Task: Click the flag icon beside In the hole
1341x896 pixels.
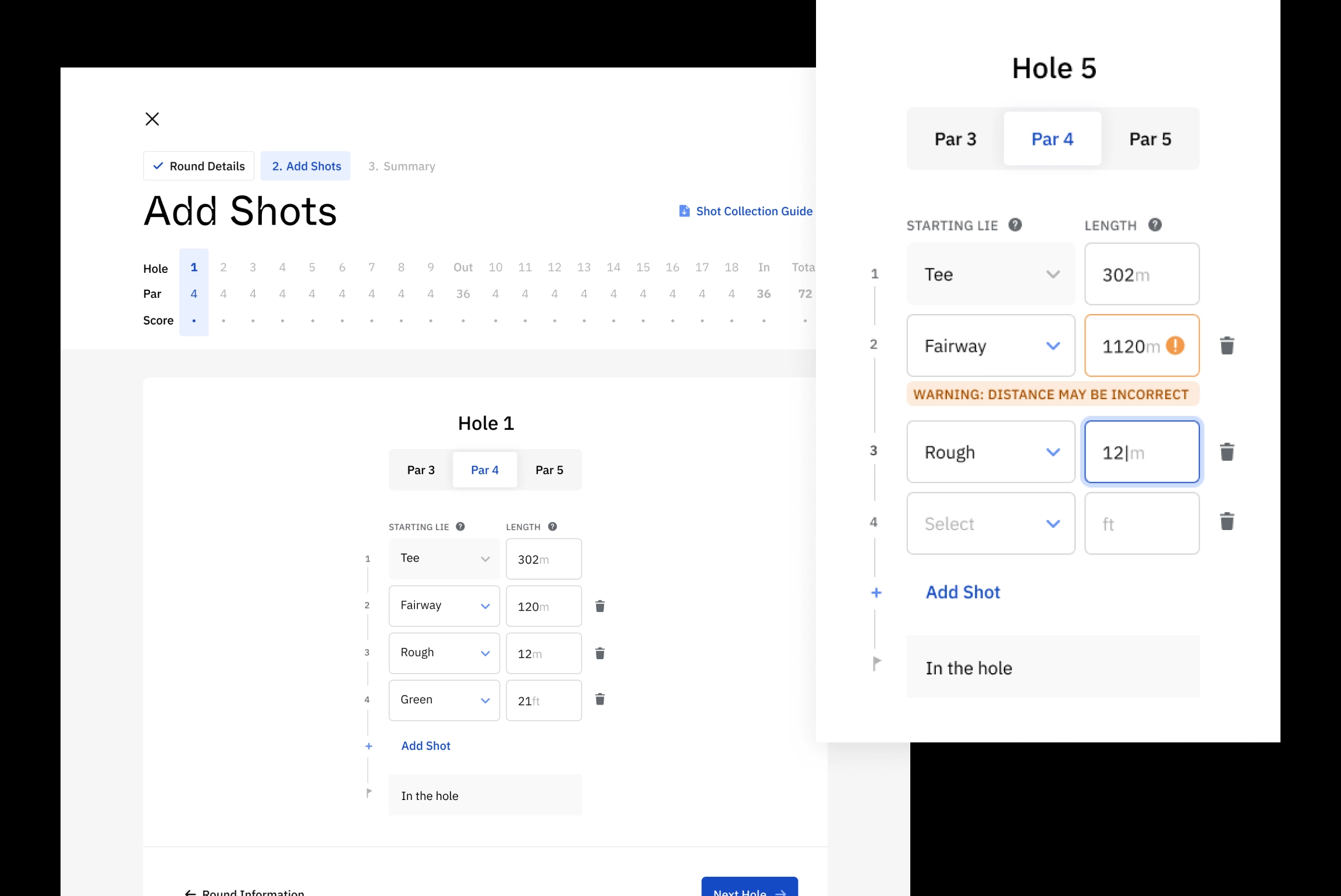Action: [x=369, y=792]
